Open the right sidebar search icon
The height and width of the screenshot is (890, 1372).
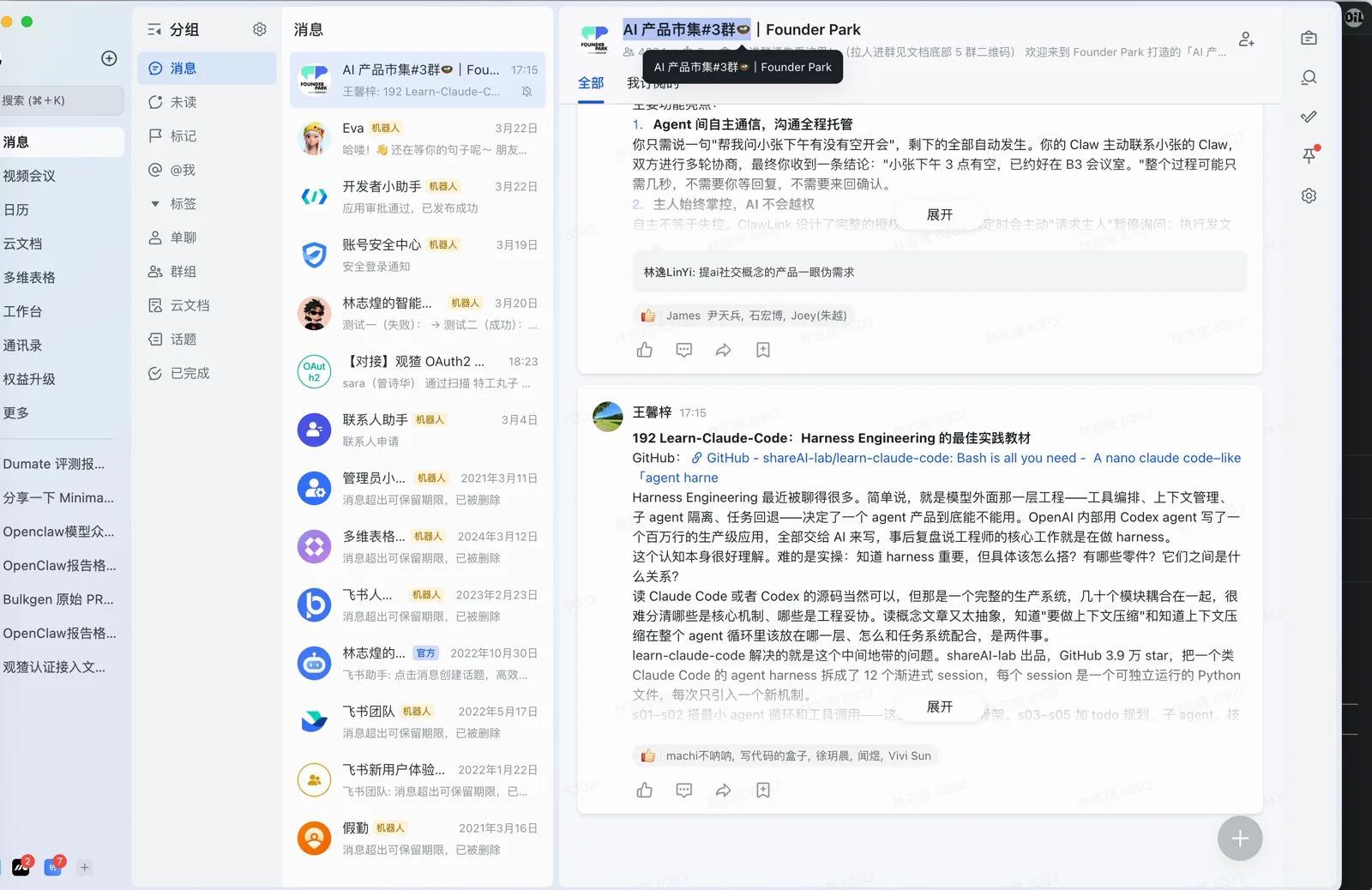click(1309, 78)
